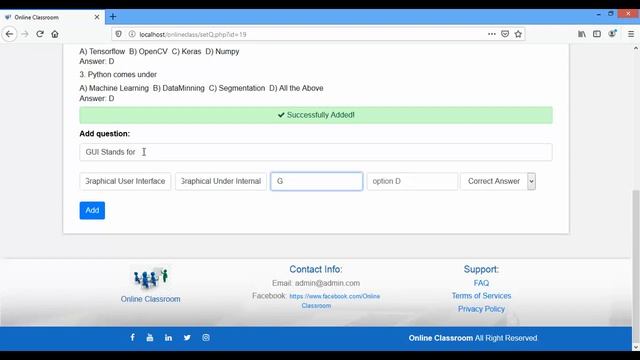Image resolution: width=640 pixels, height=360 pixels.
Task: Click the 'Support:' heading
Action: tap(481, 269)
